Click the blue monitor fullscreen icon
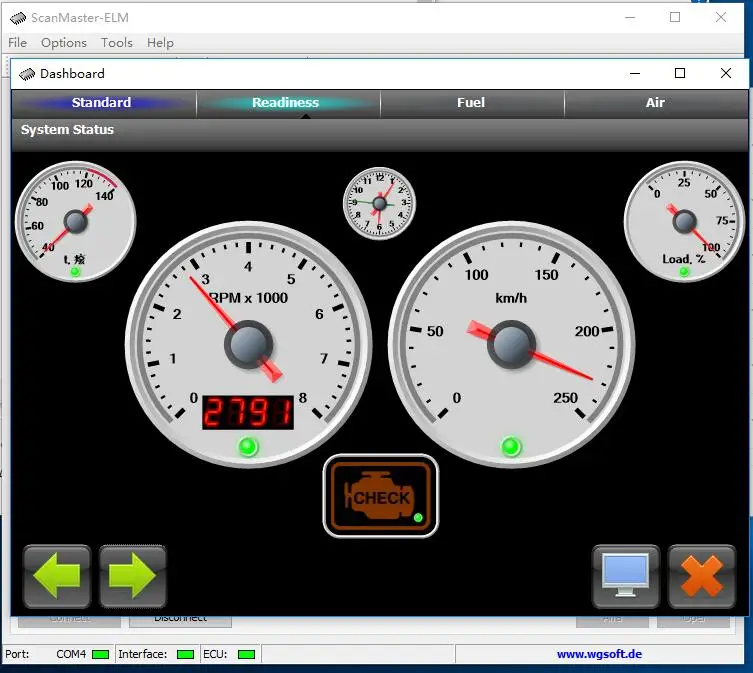 (x=626, y=576)
